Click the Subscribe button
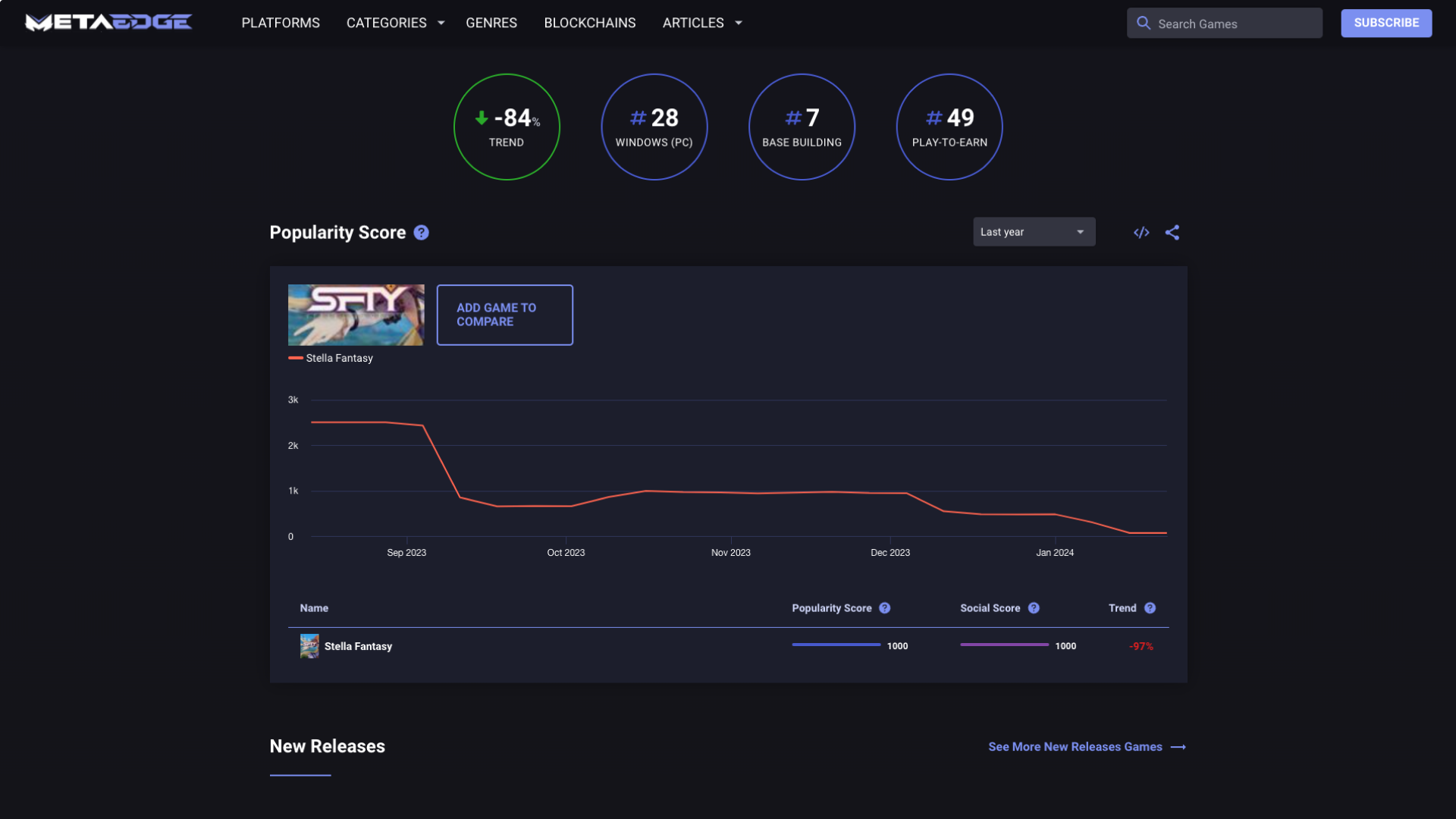 (1386, 23)
